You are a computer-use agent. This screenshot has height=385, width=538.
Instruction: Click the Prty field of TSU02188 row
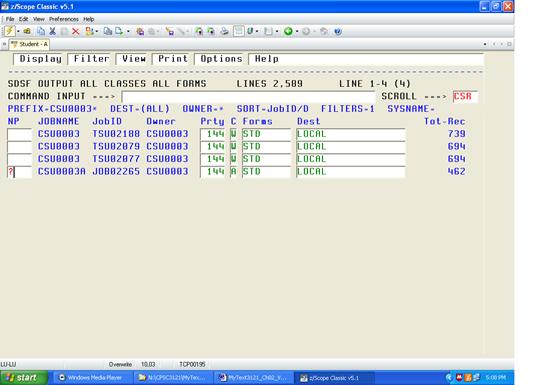(x=212, y=134)
